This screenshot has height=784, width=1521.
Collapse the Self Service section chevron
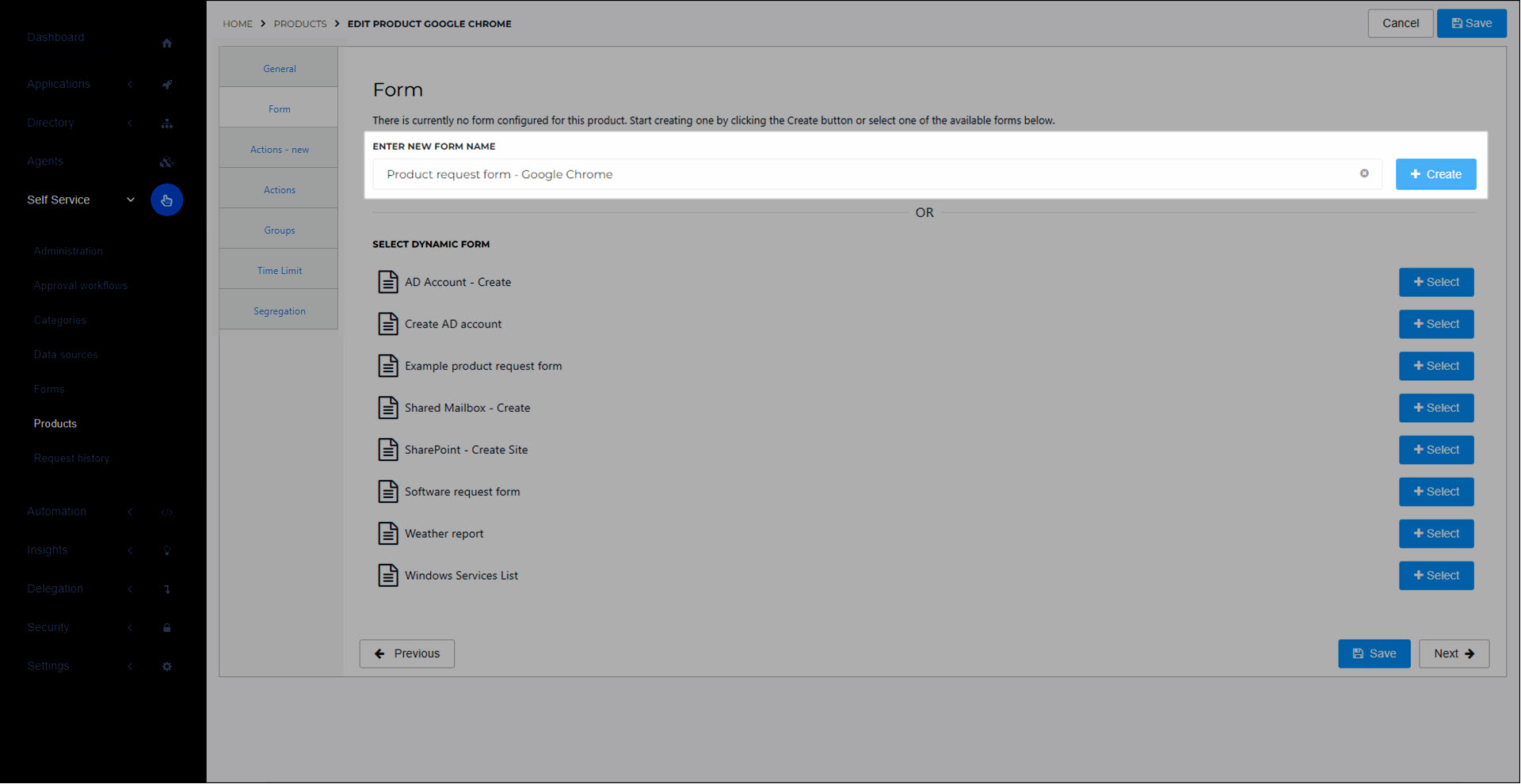coord(130,200)
